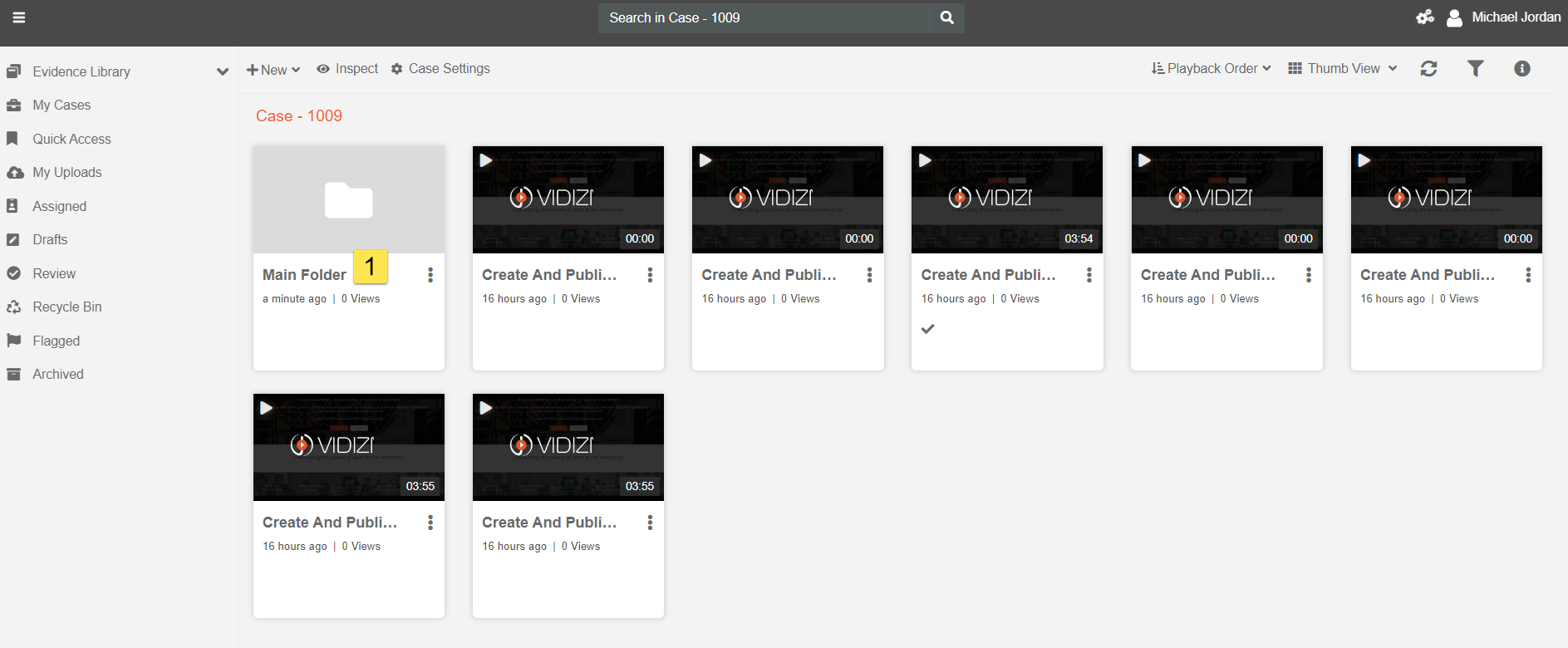
Task: Click the search magnifier icon
Action: pyautogui.click(x=946, y=17)
